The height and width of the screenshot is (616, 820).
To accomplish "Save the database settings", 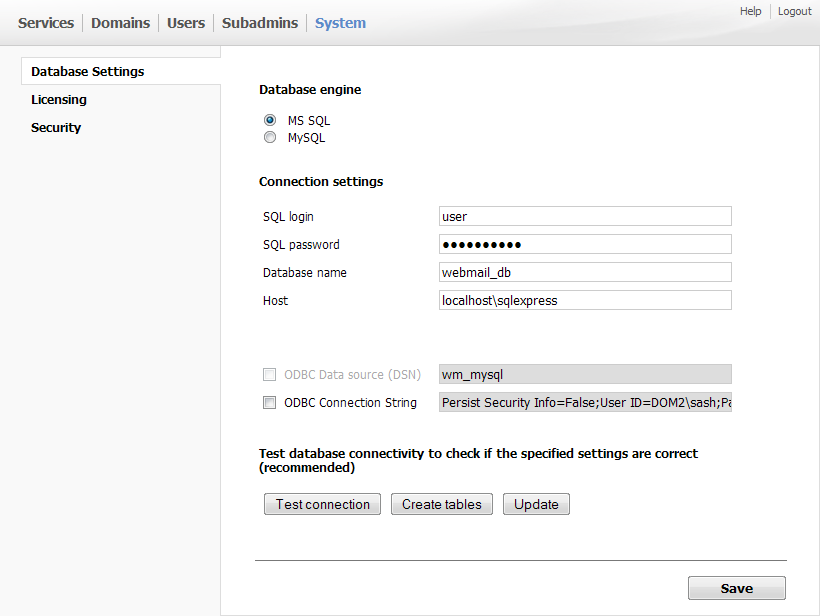I will click(736, 588).
